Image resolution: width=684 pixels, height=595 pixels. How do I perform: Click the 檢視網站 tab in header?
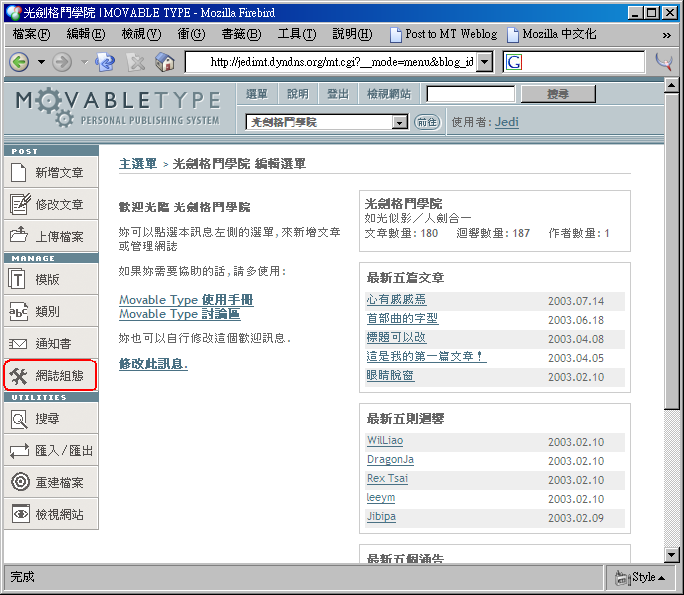[389, 94]
